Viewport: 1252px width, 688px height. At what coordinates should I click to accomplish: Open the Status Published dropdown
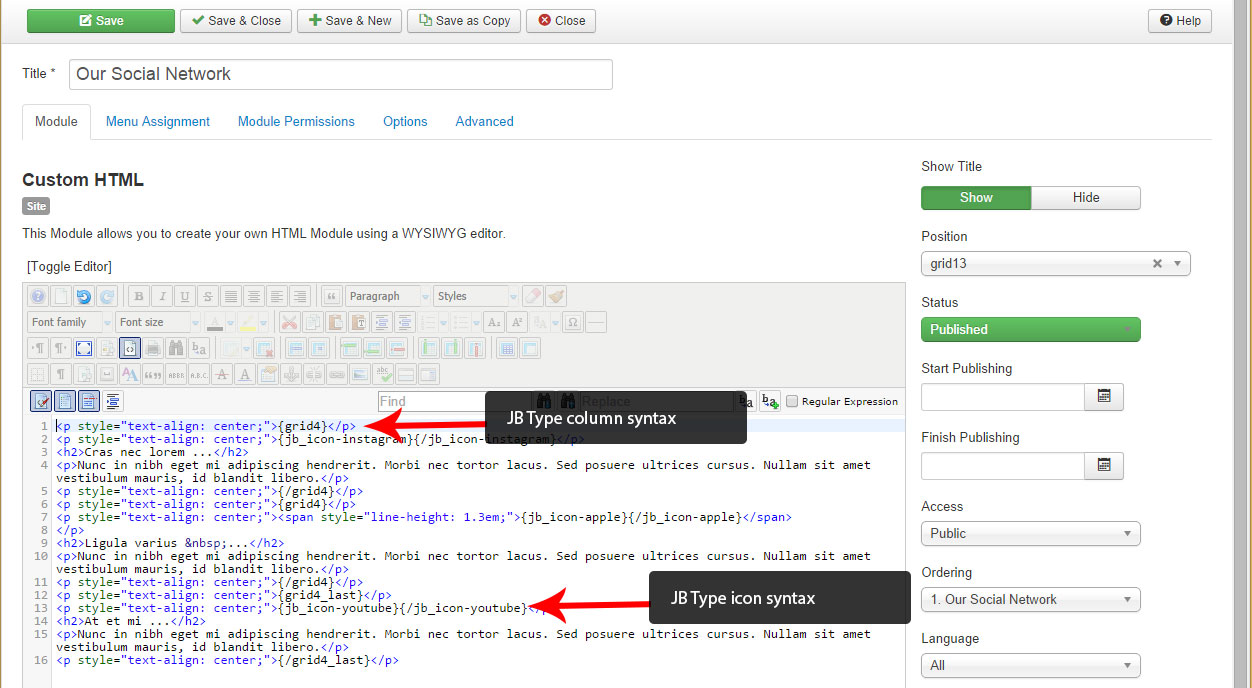point(1030,329)
